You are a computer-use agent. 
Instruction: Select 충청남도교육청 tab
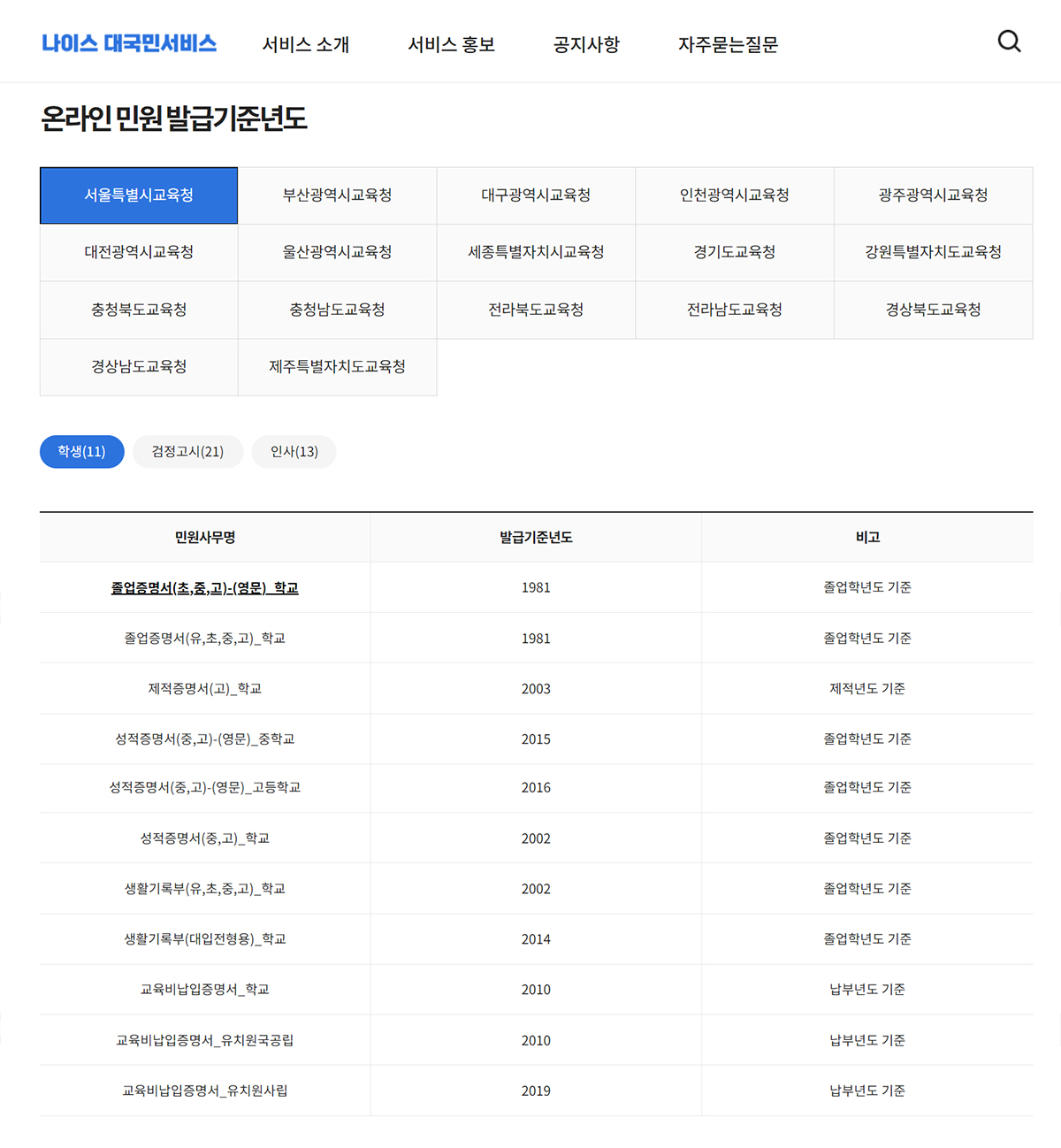(x=337, y=310)
